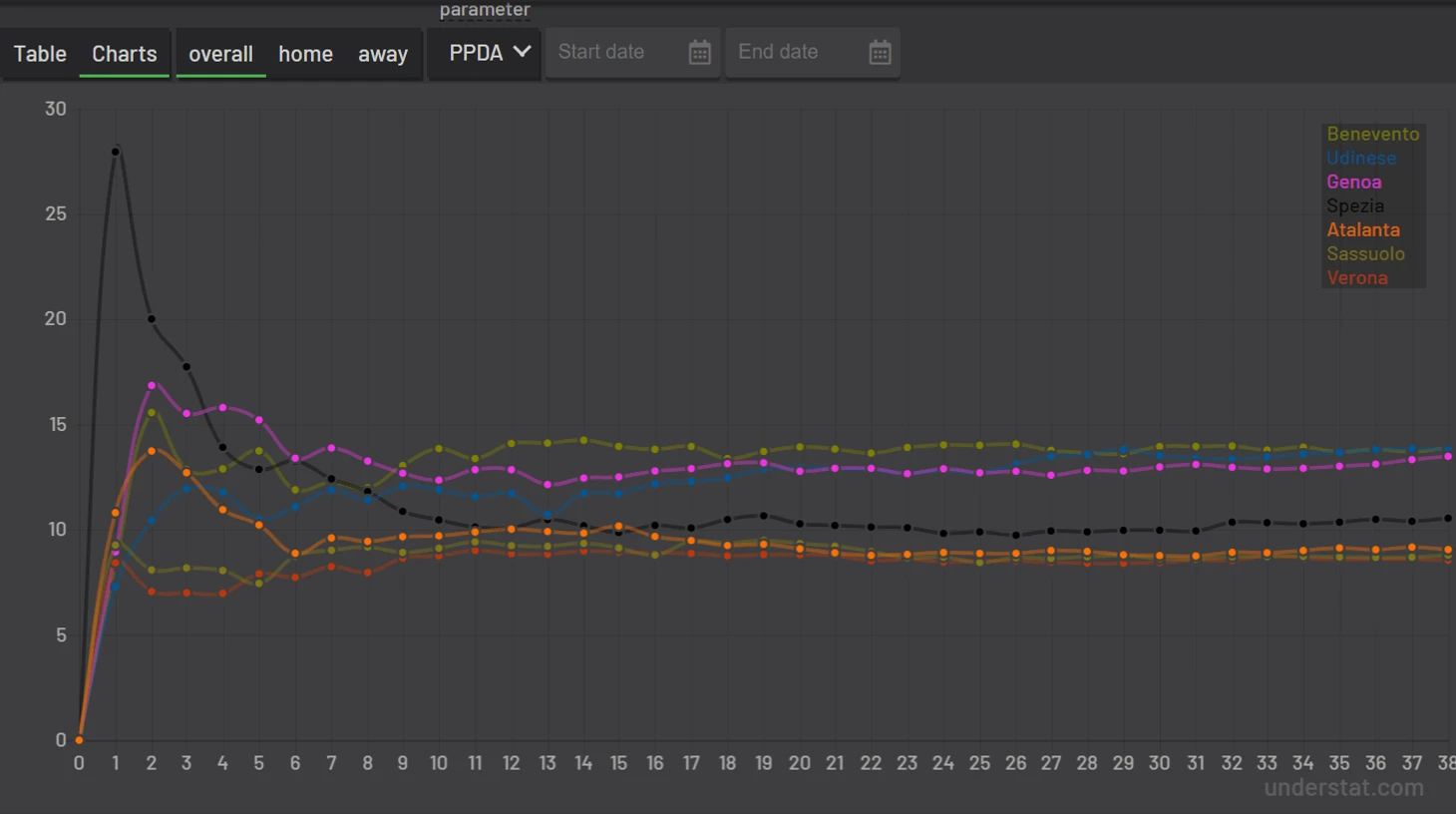
Task: Click Spezia's black data point at matchday 3
Action: 186,367
